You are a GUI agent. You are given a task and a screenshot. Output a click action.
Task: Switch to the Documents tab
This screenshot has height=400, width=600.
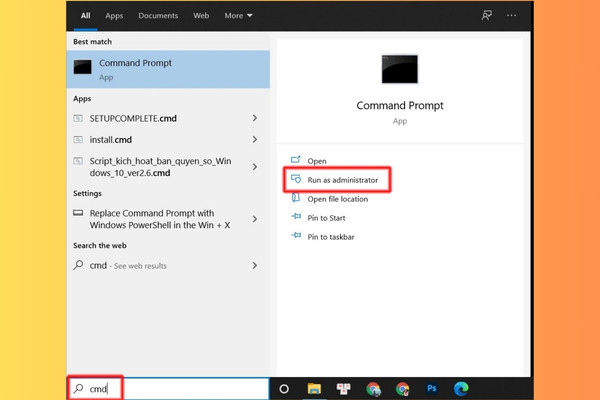158,16
